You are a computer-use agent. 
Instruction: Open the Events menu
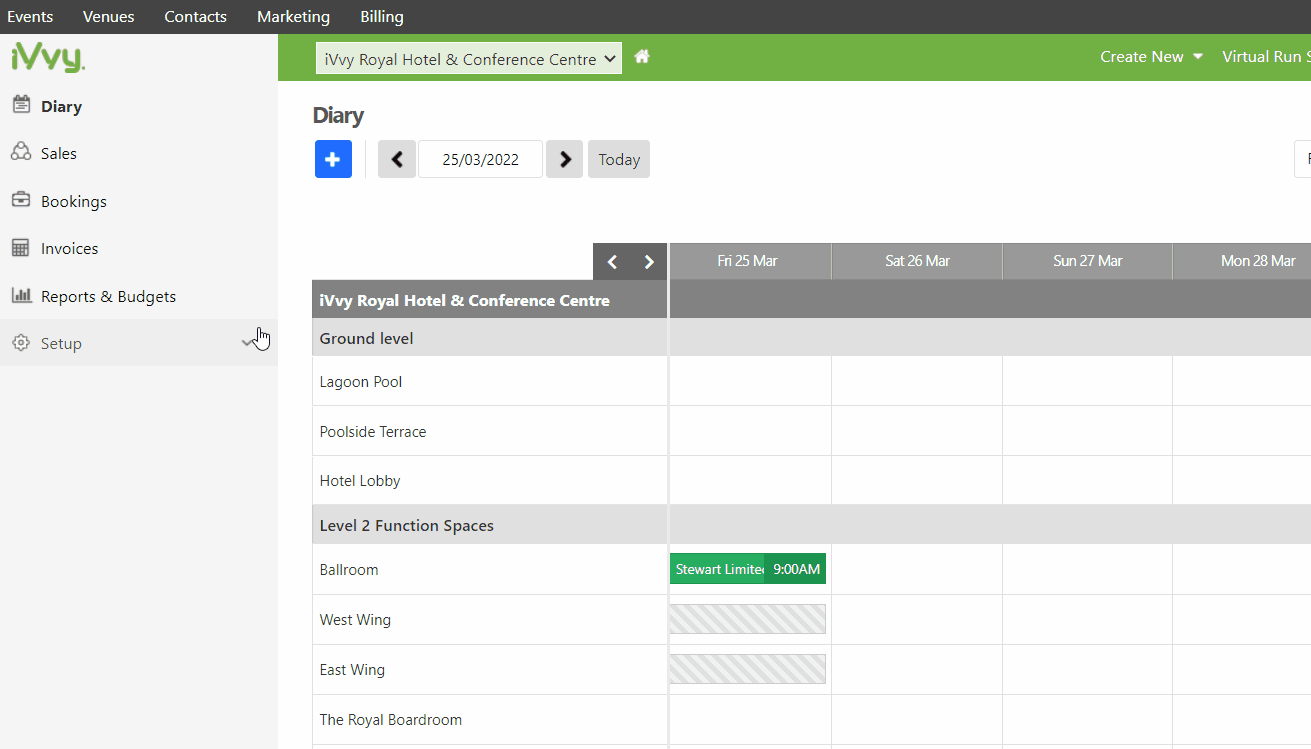pos(30,17)
